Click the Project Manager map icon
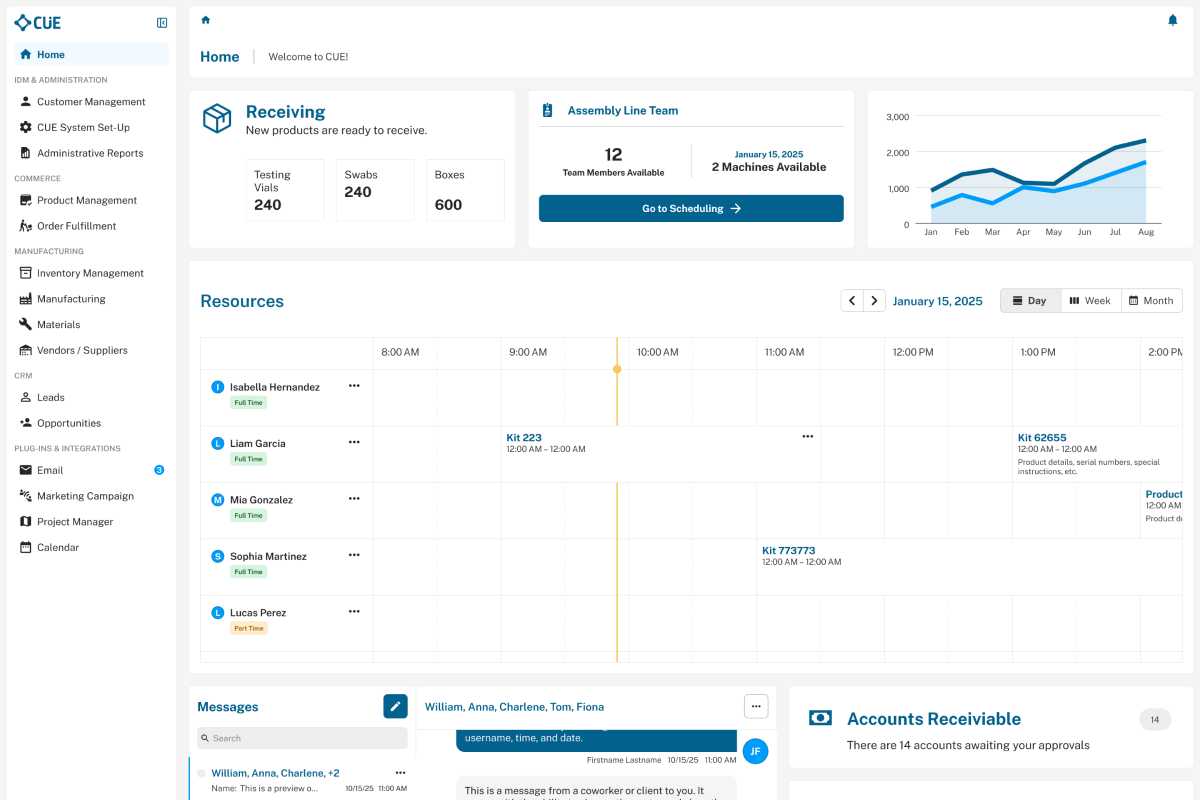 point(26,522)
